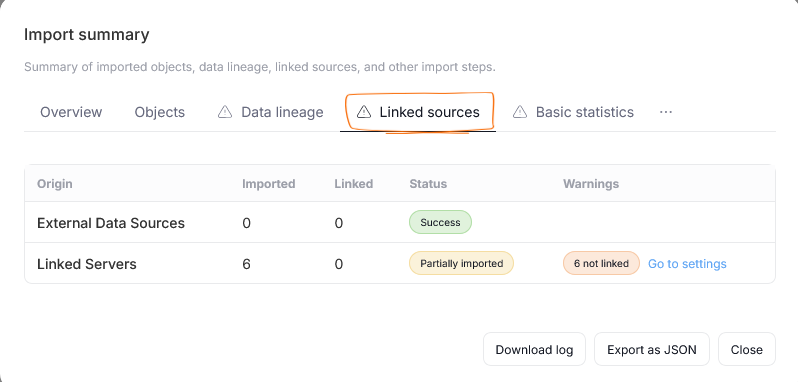Click the Linked value 0 for Linked Servers
This screenshot has width=798, height=382.
click(x=339, y=264)
